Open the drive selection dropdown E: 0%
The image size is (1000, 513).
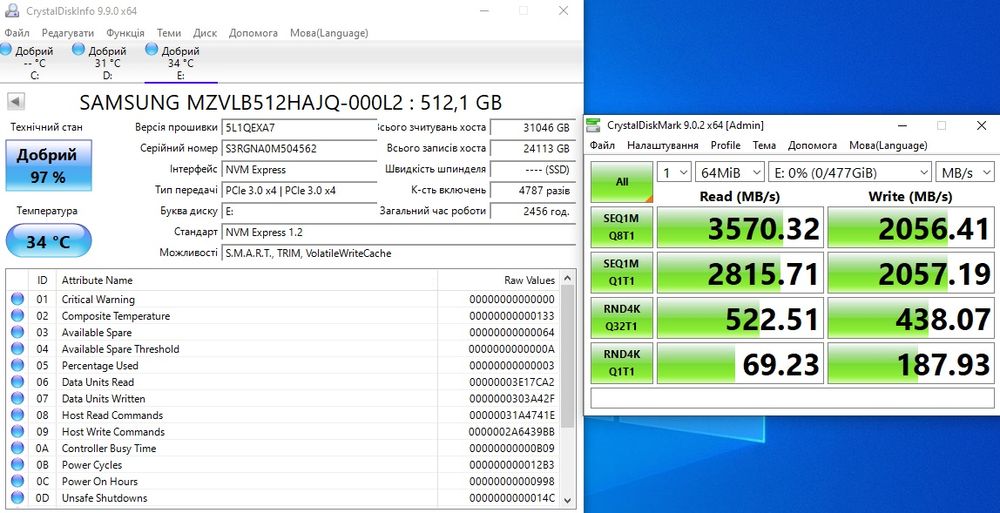pyautogui.click(x=850, y=172)
